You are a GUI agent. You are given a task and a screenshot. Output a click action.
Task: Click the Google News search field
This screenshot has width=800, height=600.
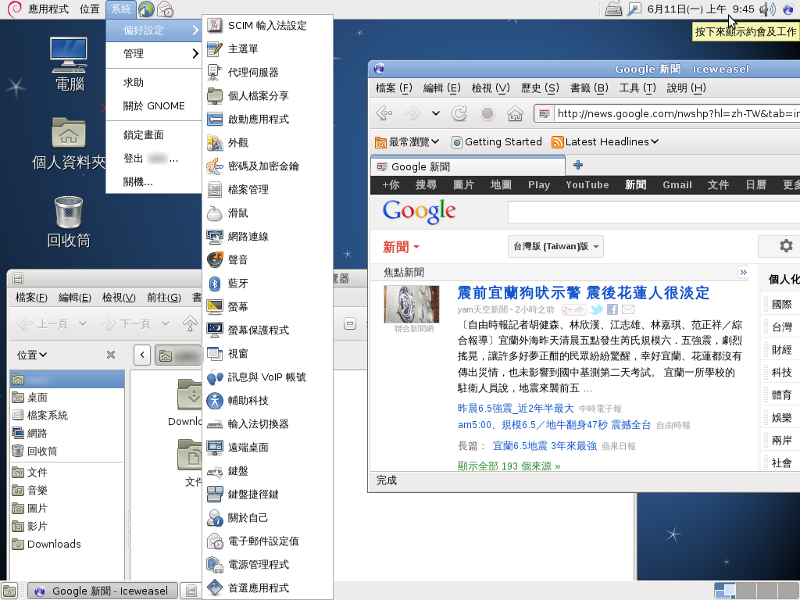click(x=654, y=212)
